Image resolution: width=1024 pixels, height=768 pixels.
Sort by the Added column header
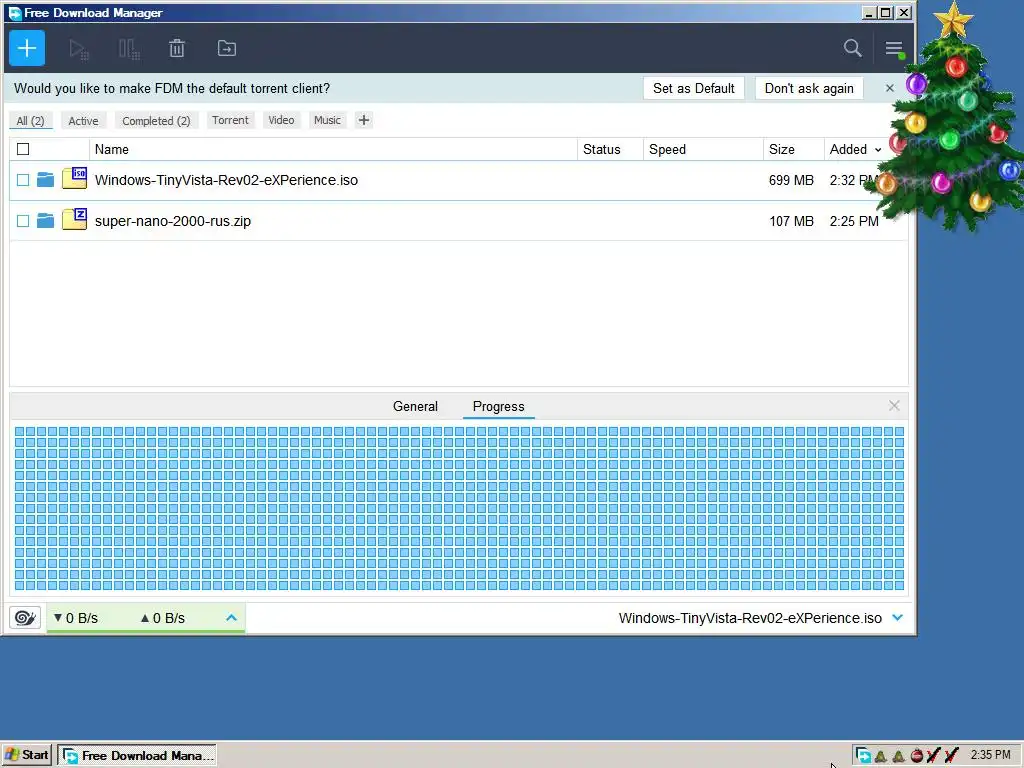tap(848, 150)
